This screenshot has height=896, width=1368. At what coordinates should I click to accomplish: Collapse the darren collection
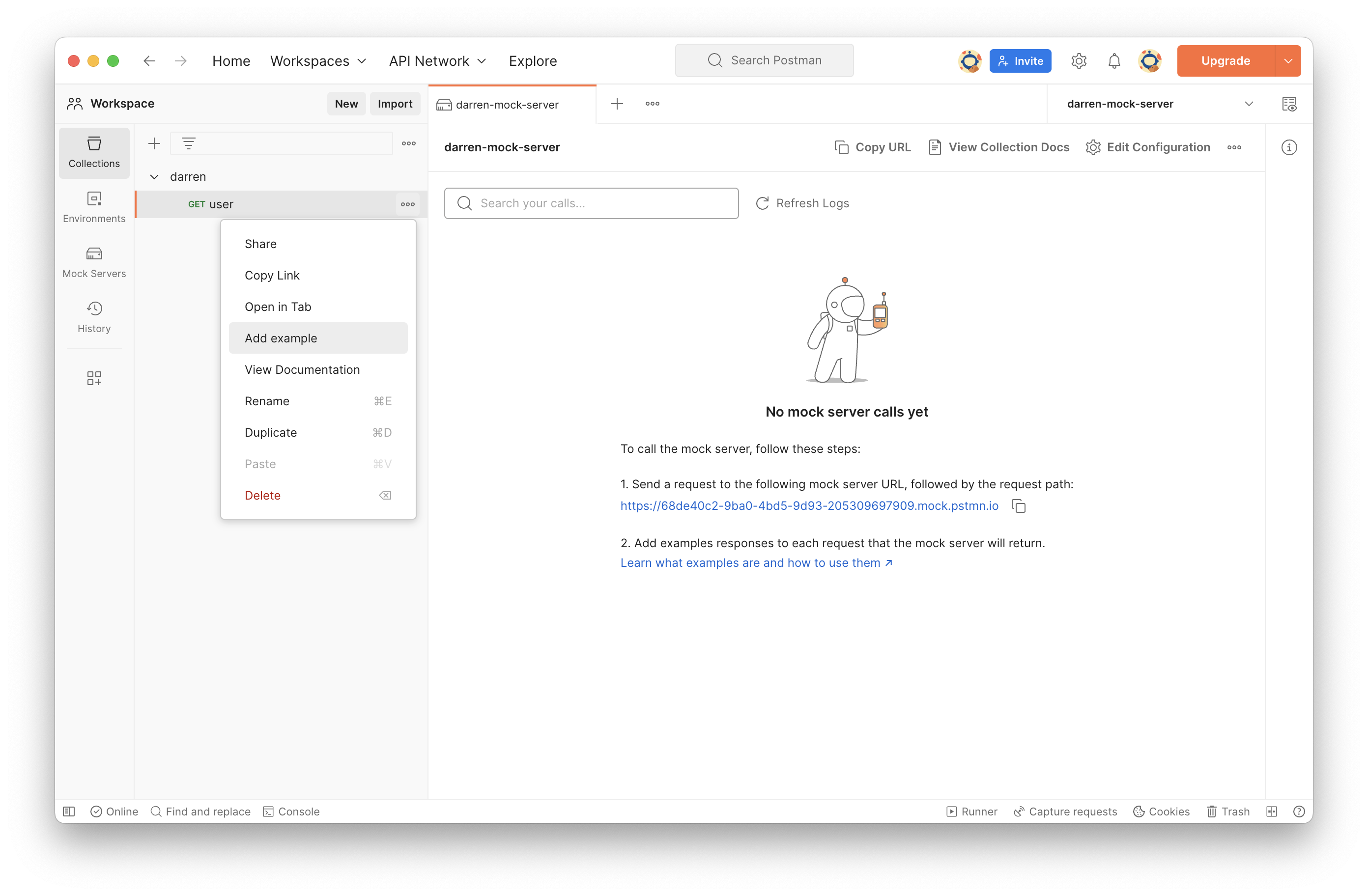[x=154, y=177]
